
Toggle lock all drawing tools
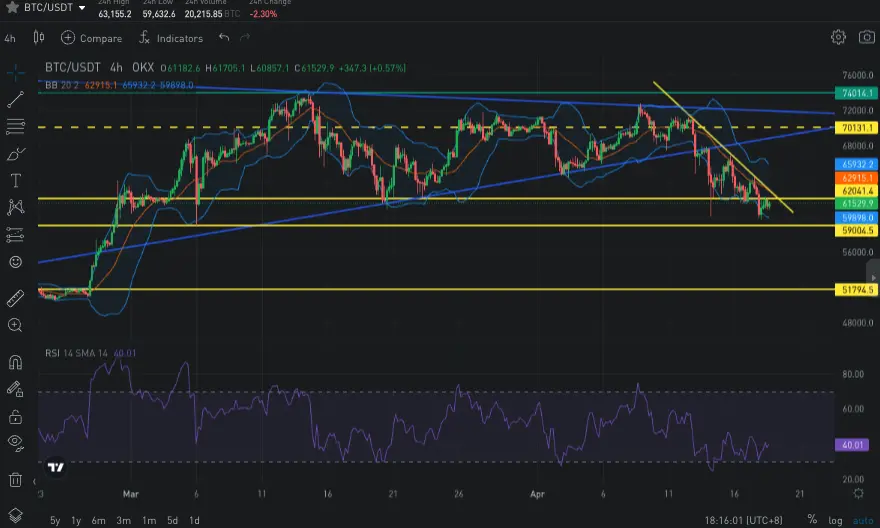[15, 416]
